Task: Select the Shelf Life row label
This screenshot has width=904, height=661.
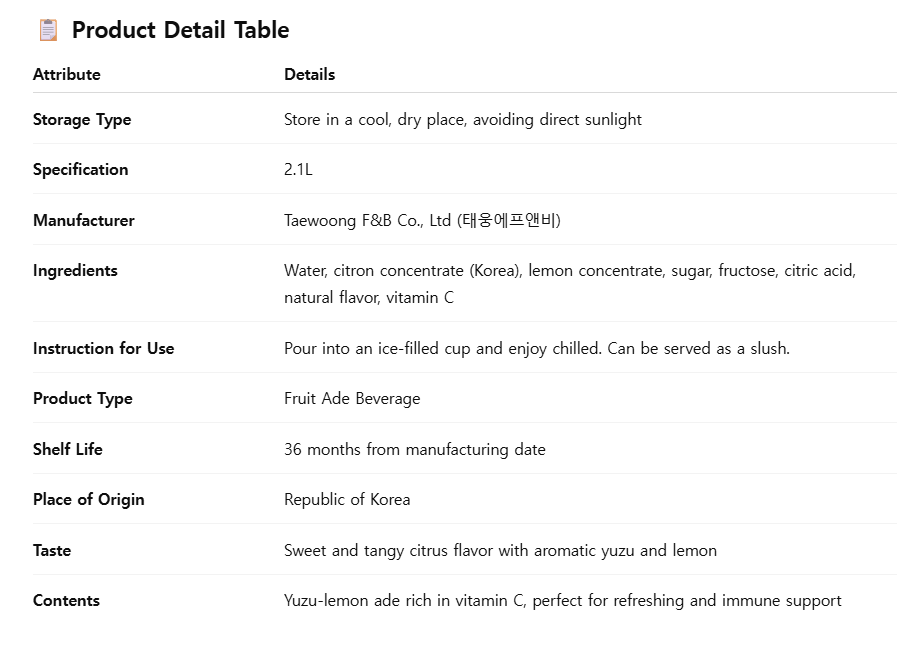Action: [x=68, y=449]
